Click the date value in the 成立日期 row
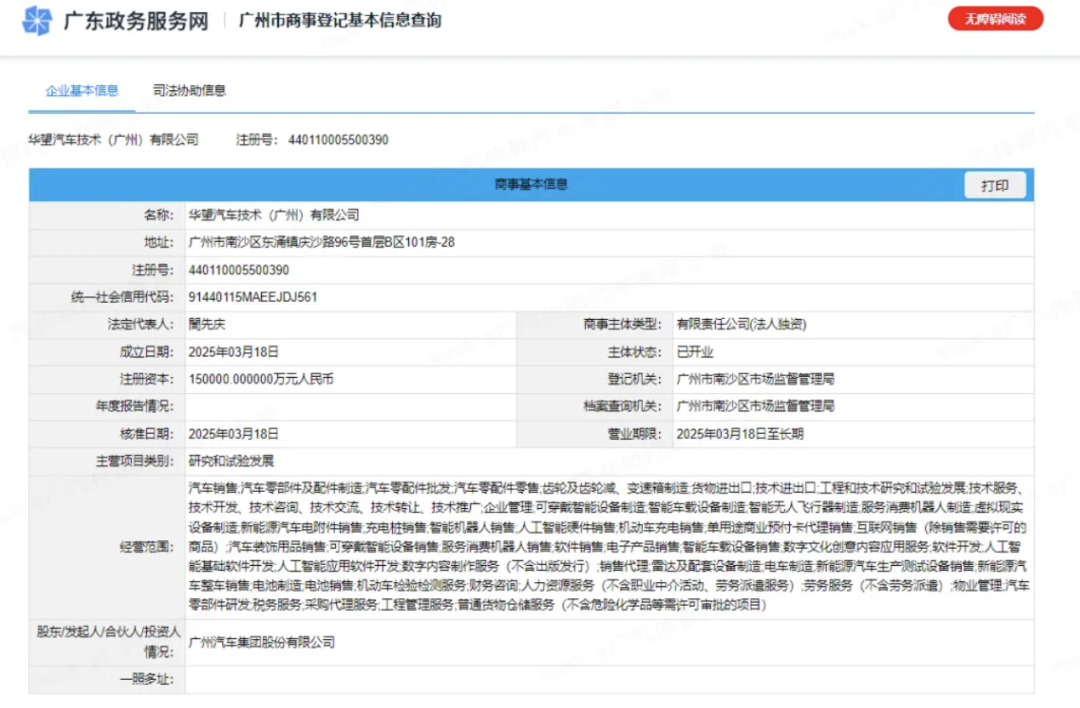The image size is (1080, 708). (x=233, y=352)
